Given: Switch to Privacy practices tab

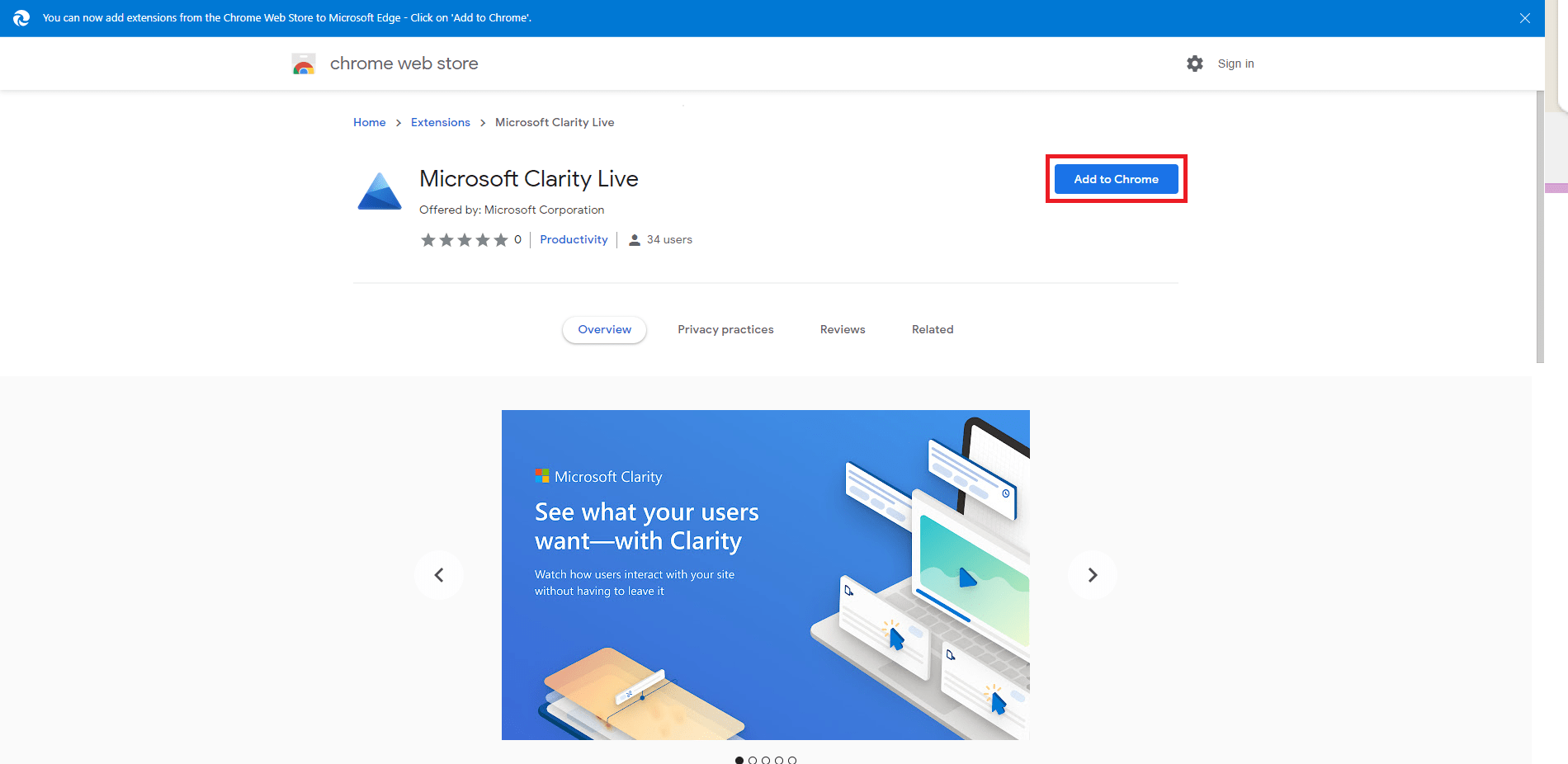Looking at the screenshot, I should [x=725, y=329].
